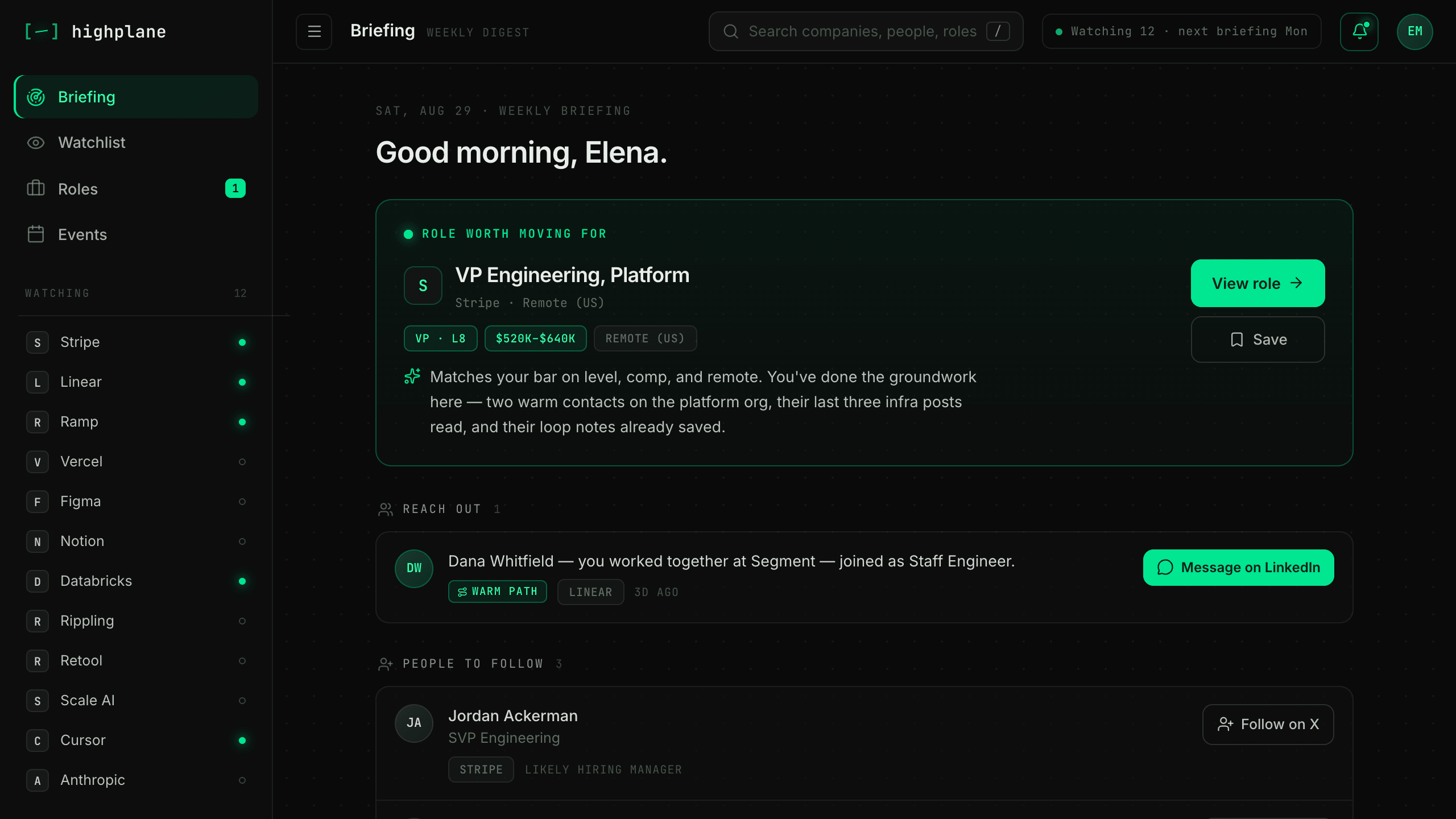Click the Databricks D icon in watching list
The image size is (1456, 819).
[x=38, y=581]
